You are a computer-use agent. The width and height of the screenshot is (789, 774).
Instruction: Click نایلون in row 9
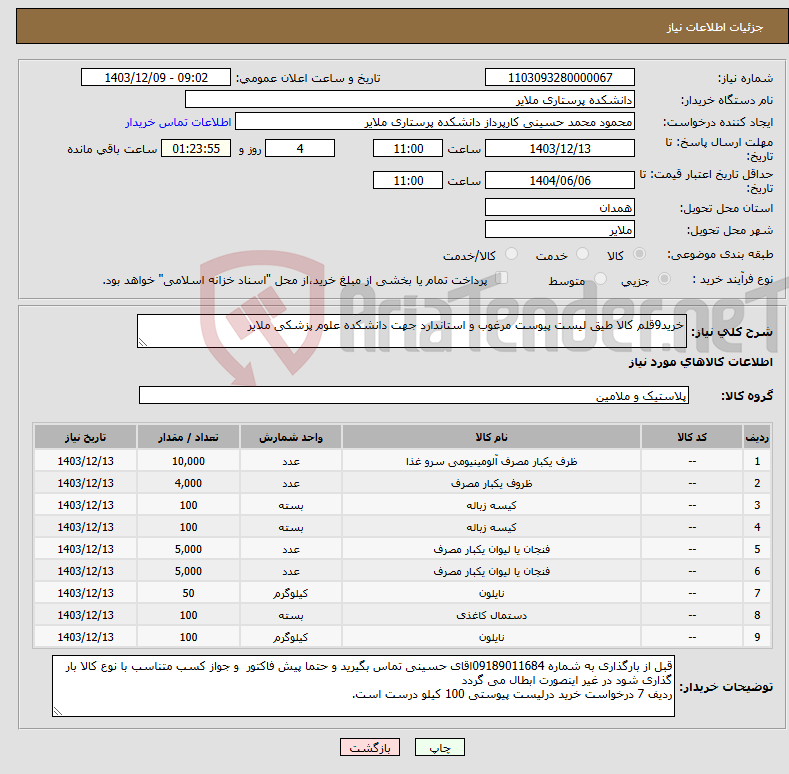pos(491,638)
